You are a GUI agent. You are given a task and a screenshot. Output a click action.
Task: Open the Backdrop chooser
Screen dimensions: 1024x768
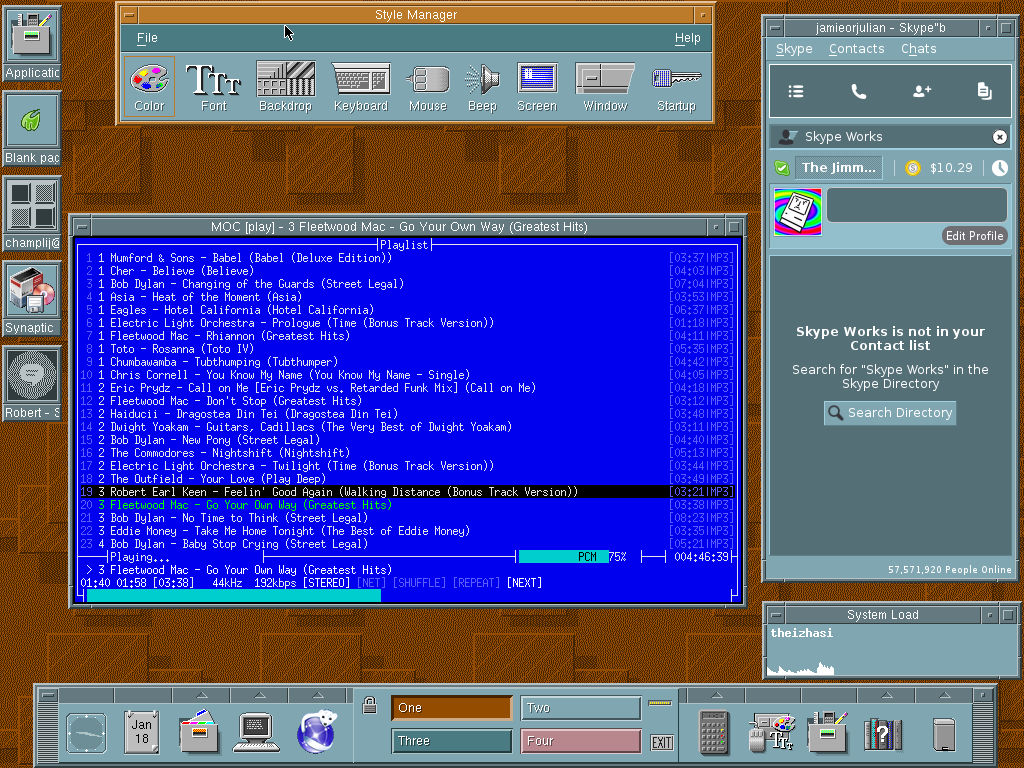285,87
